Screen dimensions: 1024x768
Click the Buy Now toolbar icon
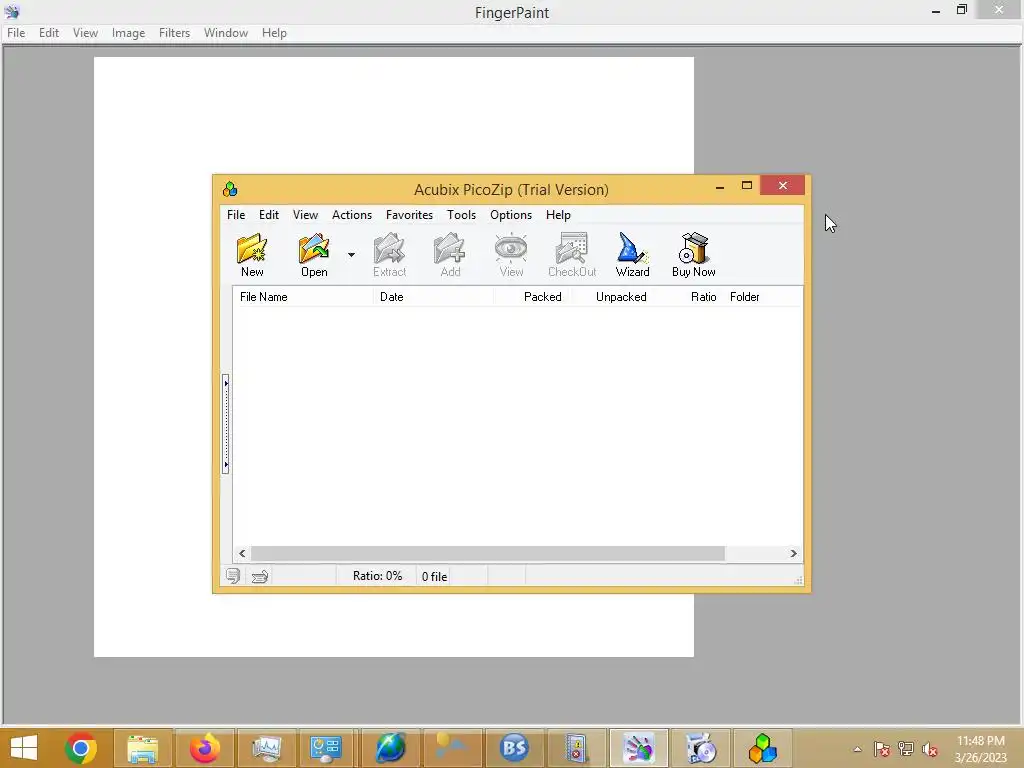[x=694, y=255]
